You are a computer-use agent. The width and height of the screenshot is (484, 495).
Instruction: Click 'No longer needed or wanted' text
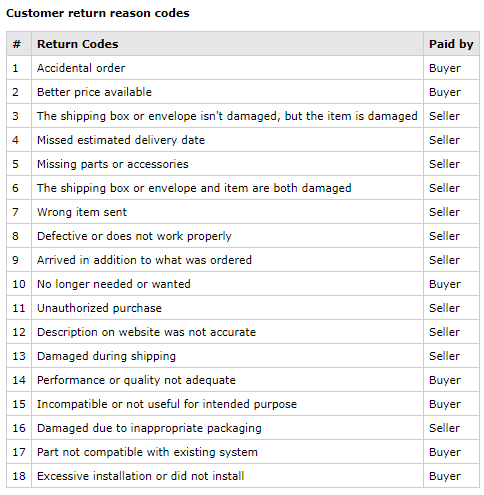tap(114, 284)
